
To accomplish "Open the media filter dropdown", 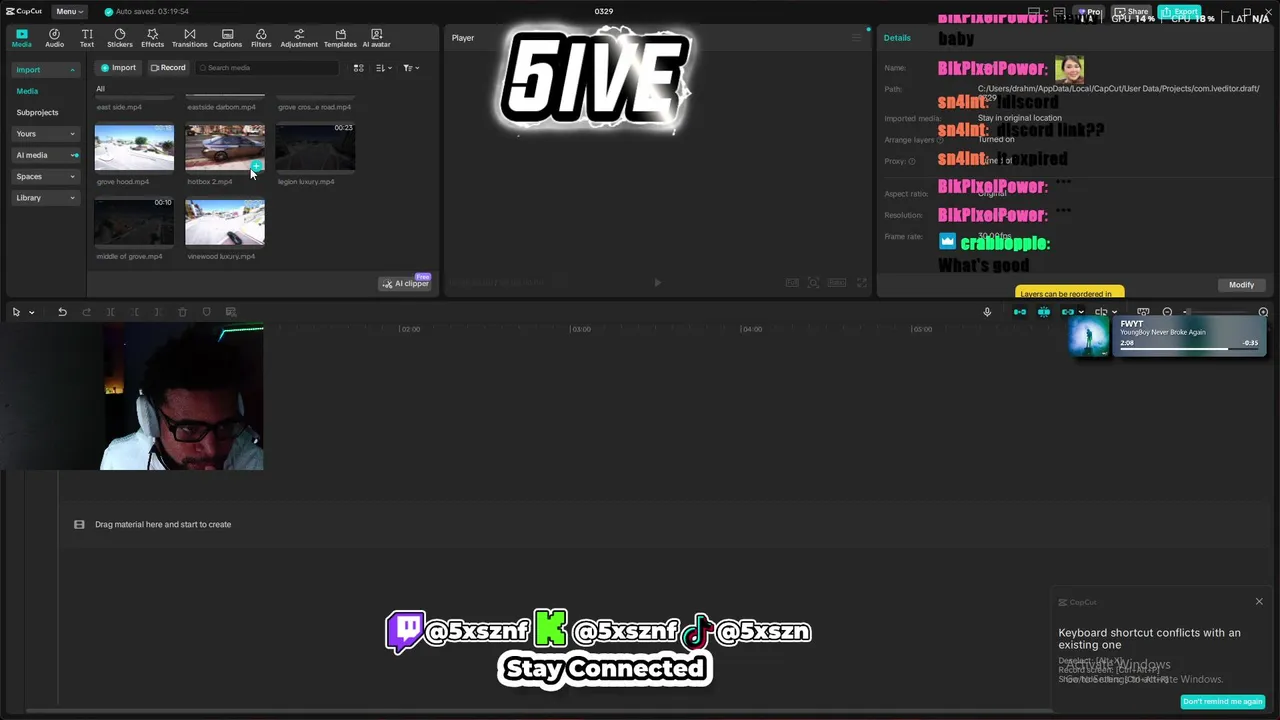I will [411, 68].
